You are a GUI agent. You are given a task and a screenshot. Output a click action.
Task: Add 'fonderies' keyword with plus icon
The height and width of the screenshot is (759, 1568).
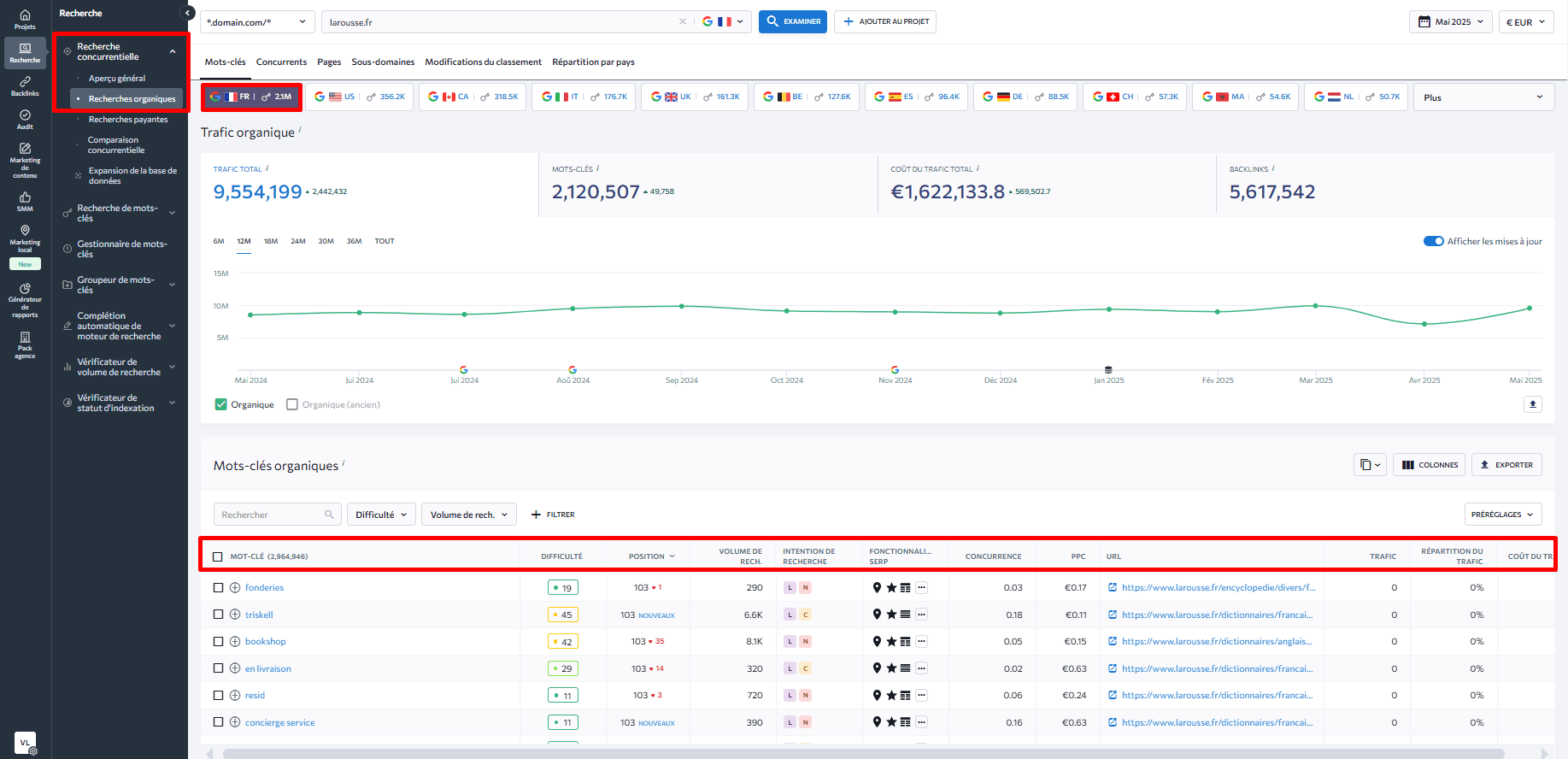tap(235, 587)
